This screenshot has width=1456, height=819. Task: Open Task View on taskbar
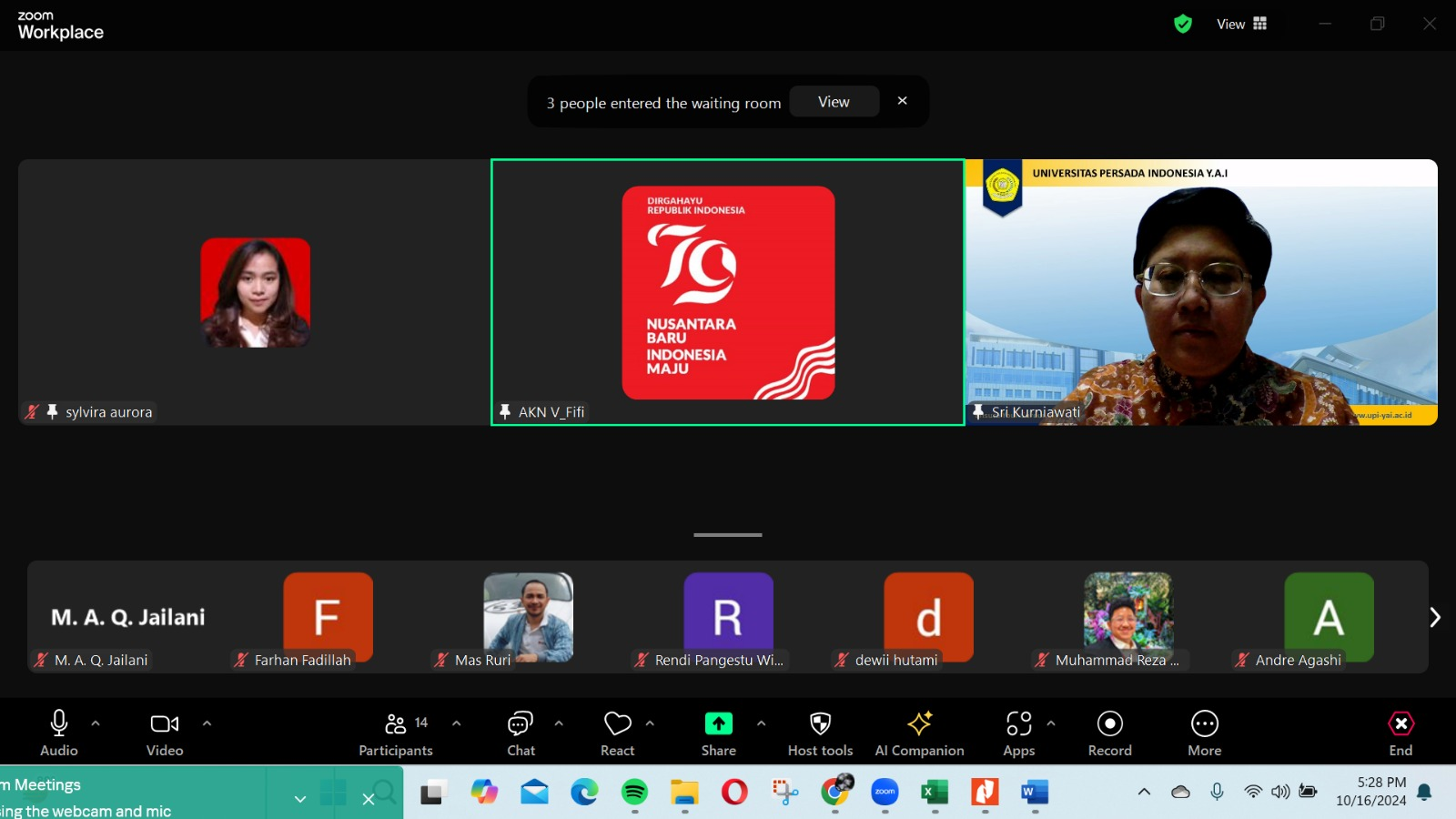(x=433, y=792)
